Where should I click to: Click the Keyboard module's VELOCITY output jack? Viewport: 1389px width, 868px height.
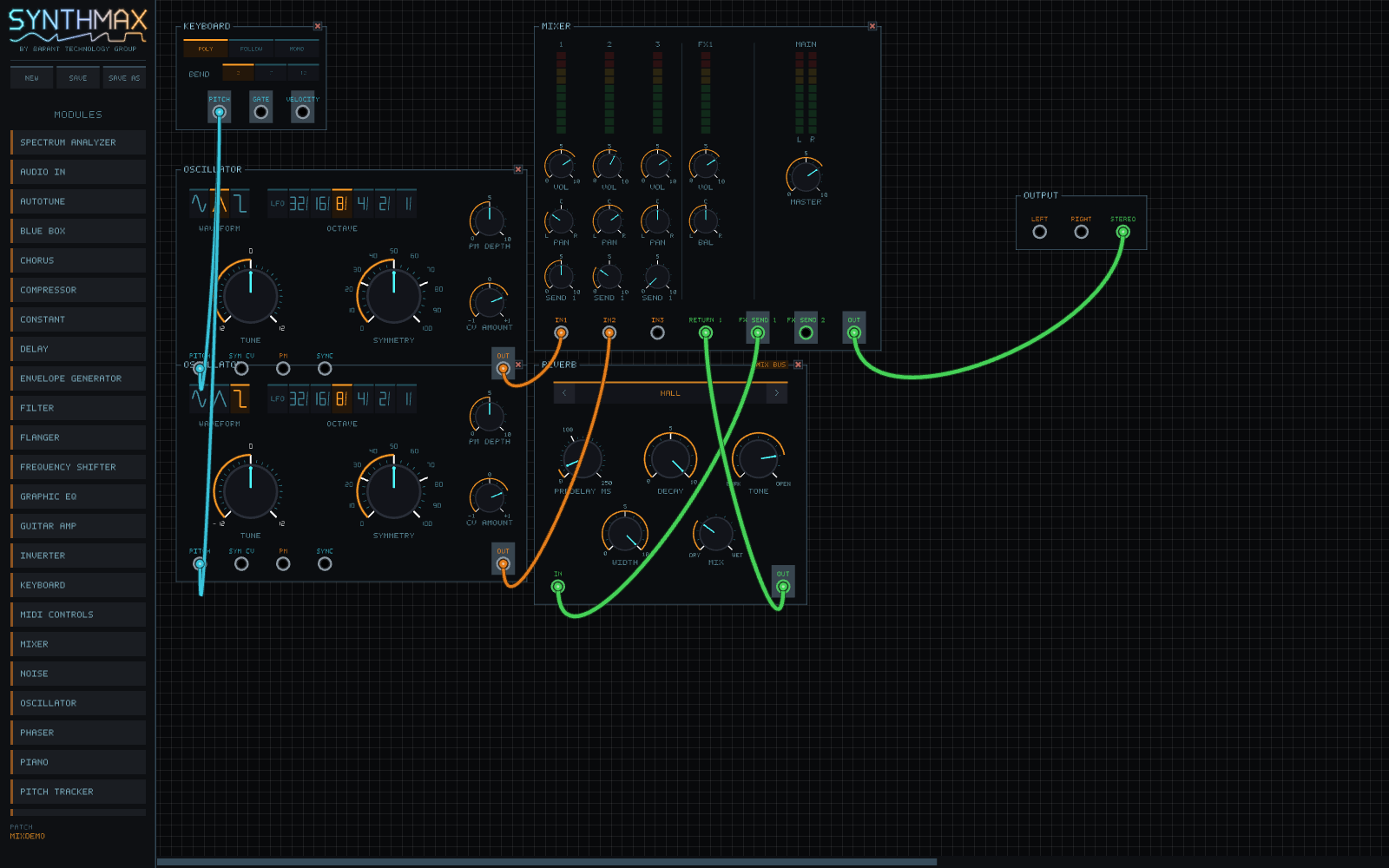[302, 112]
